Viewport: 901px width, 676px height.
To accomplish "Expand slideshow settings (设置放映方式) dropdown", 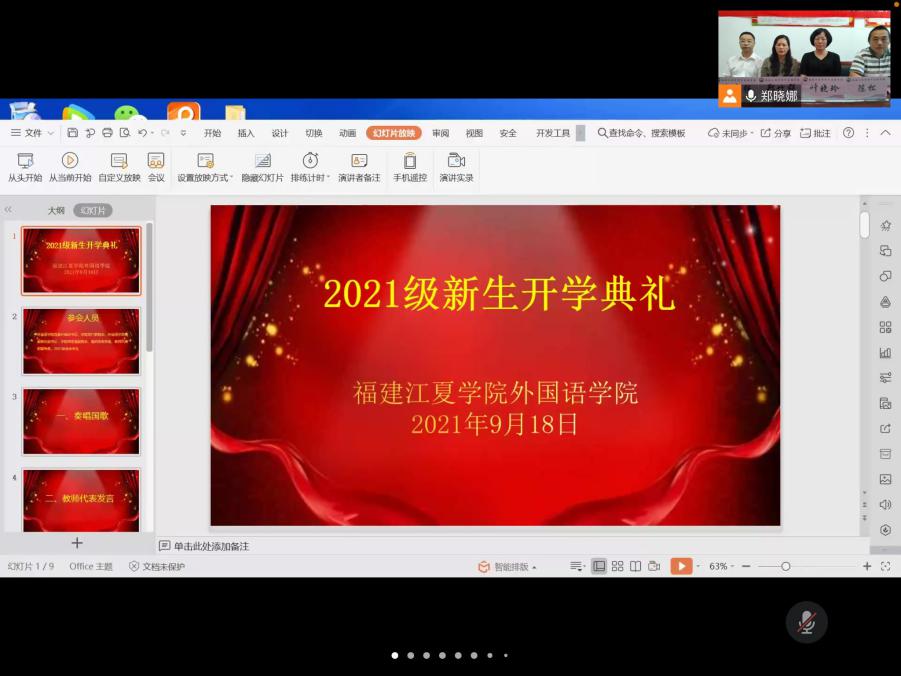I will point(205,167).
